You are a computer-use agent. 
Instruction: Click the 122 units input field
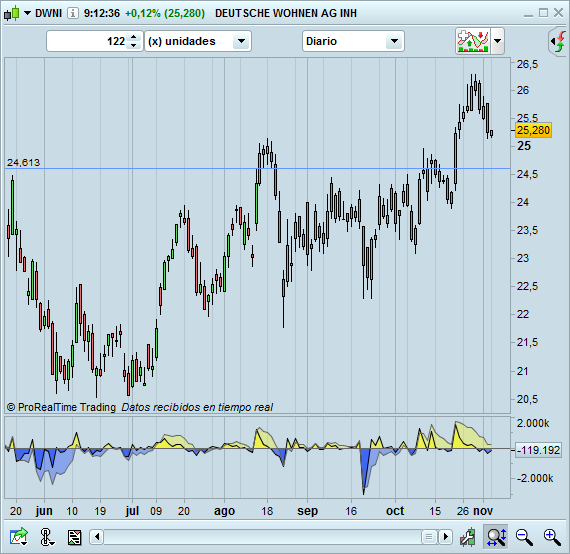point(87,41)
